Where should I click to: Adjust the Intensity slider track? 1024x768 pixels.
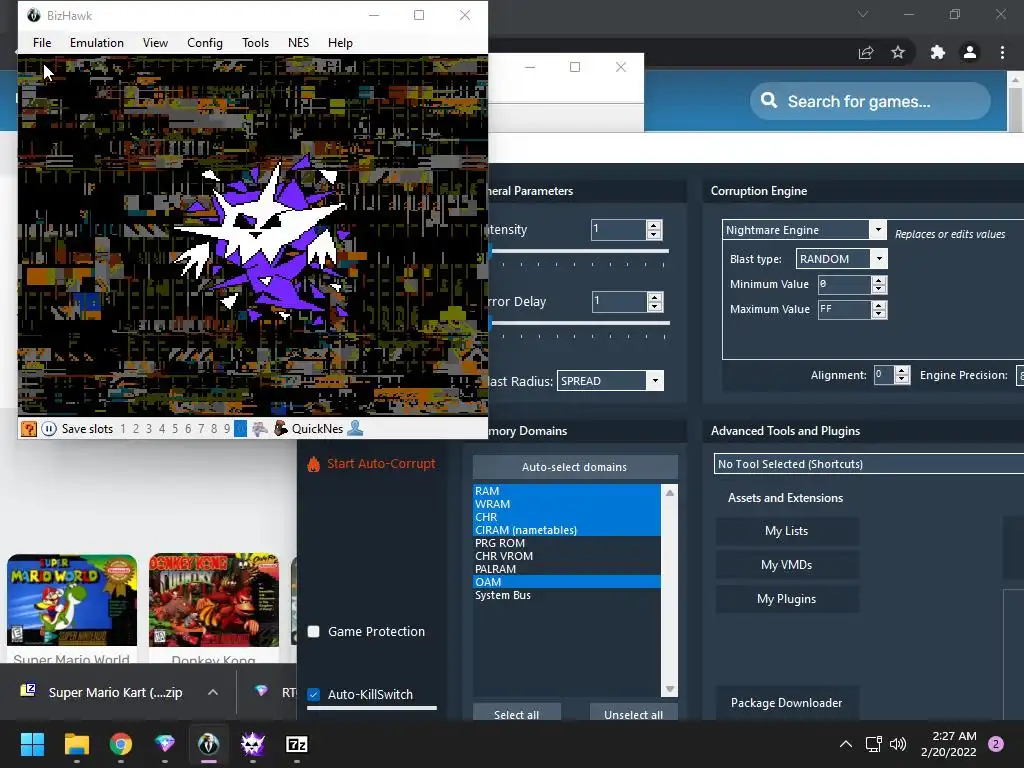[x=579, y=251]
